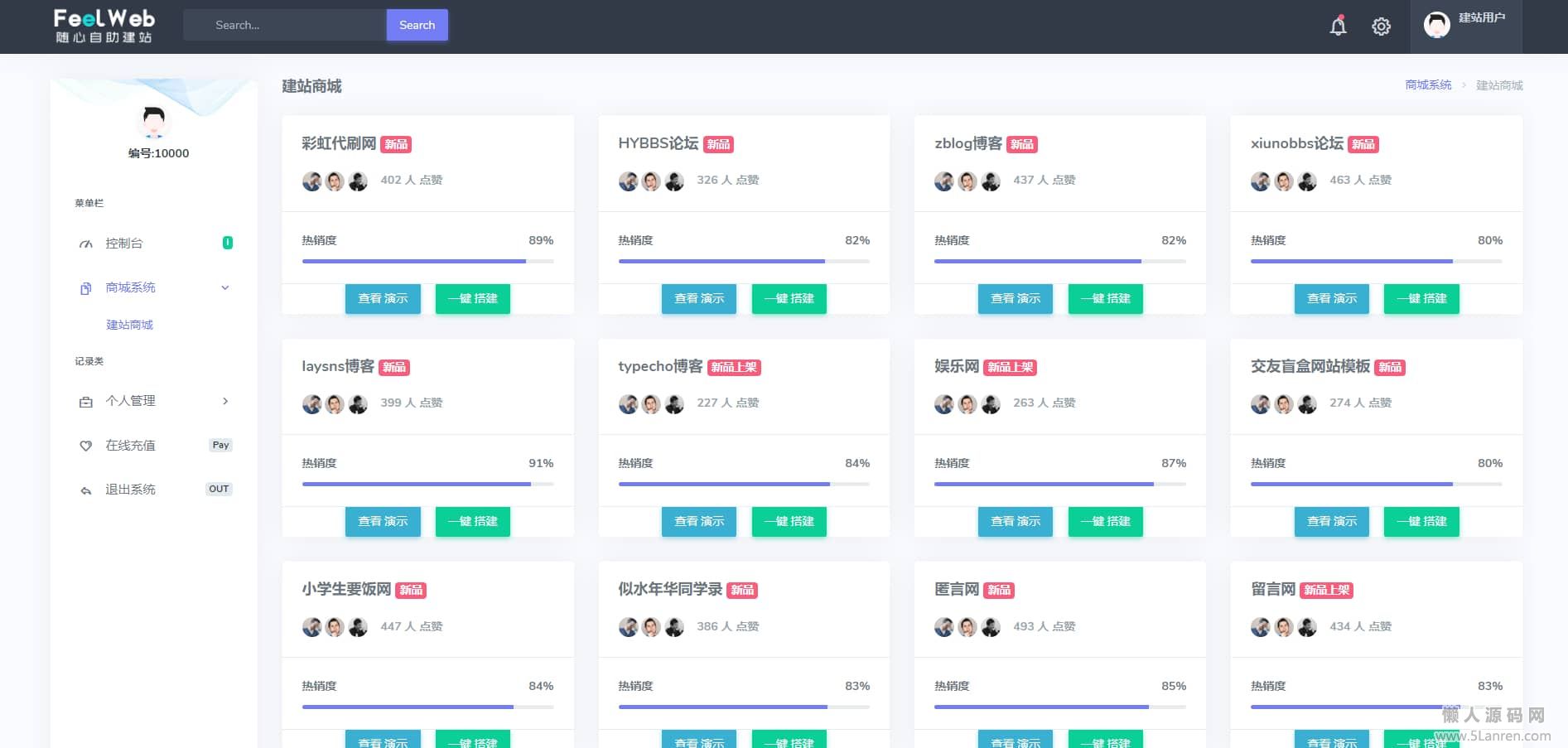Click 一键搭建 for 彩虹代刷网

(x=473, y=298)
